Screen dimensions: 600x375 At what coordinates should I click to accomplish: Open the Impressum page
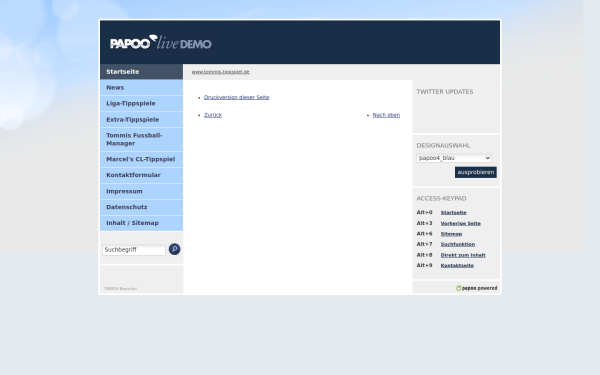(x=142, y=191)
